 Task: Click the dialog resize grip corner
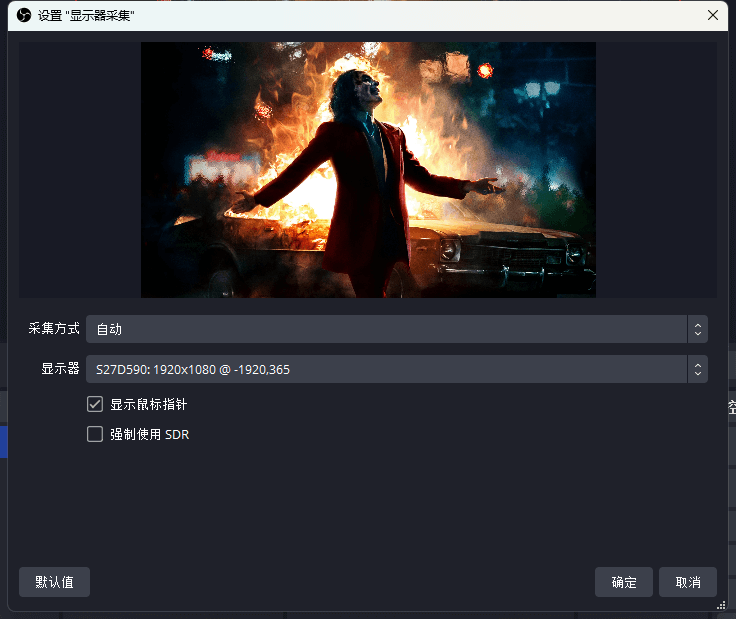pyautogui.click(x=721, y=605)
